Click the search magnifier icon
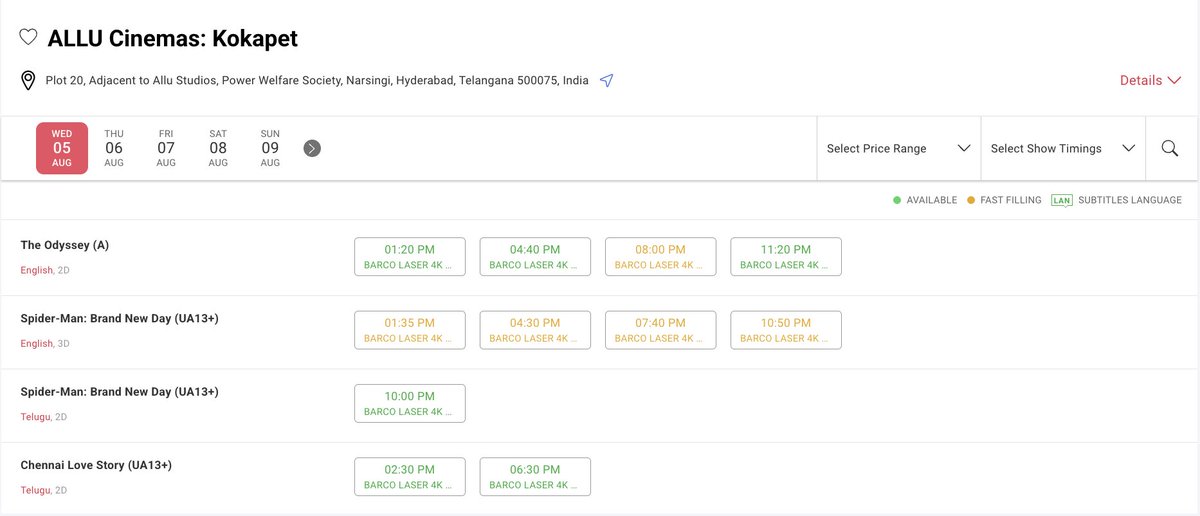 (1170, 148)
